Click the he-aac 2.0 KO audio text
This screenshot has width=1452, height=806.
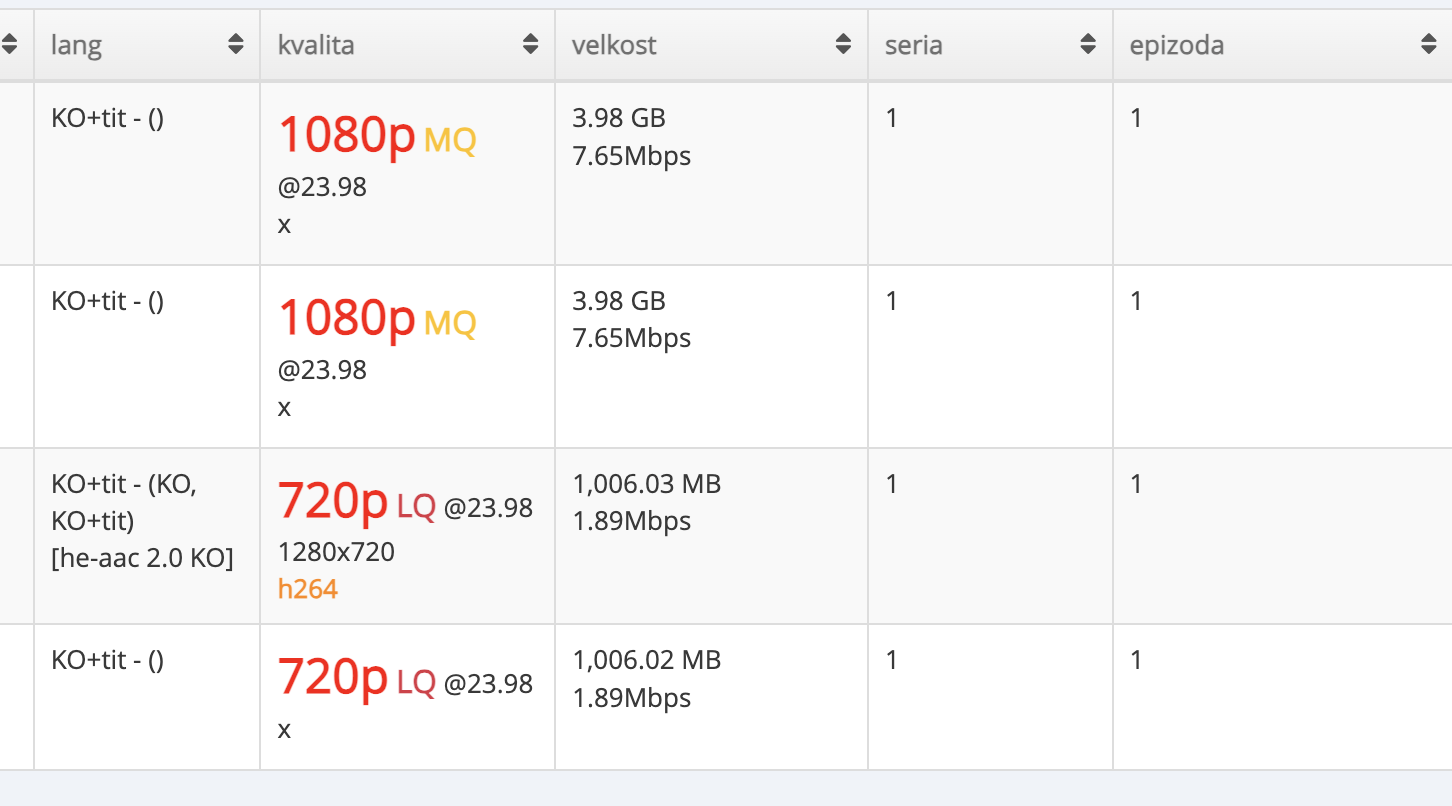pyautogui.click(x=142, y=558)
